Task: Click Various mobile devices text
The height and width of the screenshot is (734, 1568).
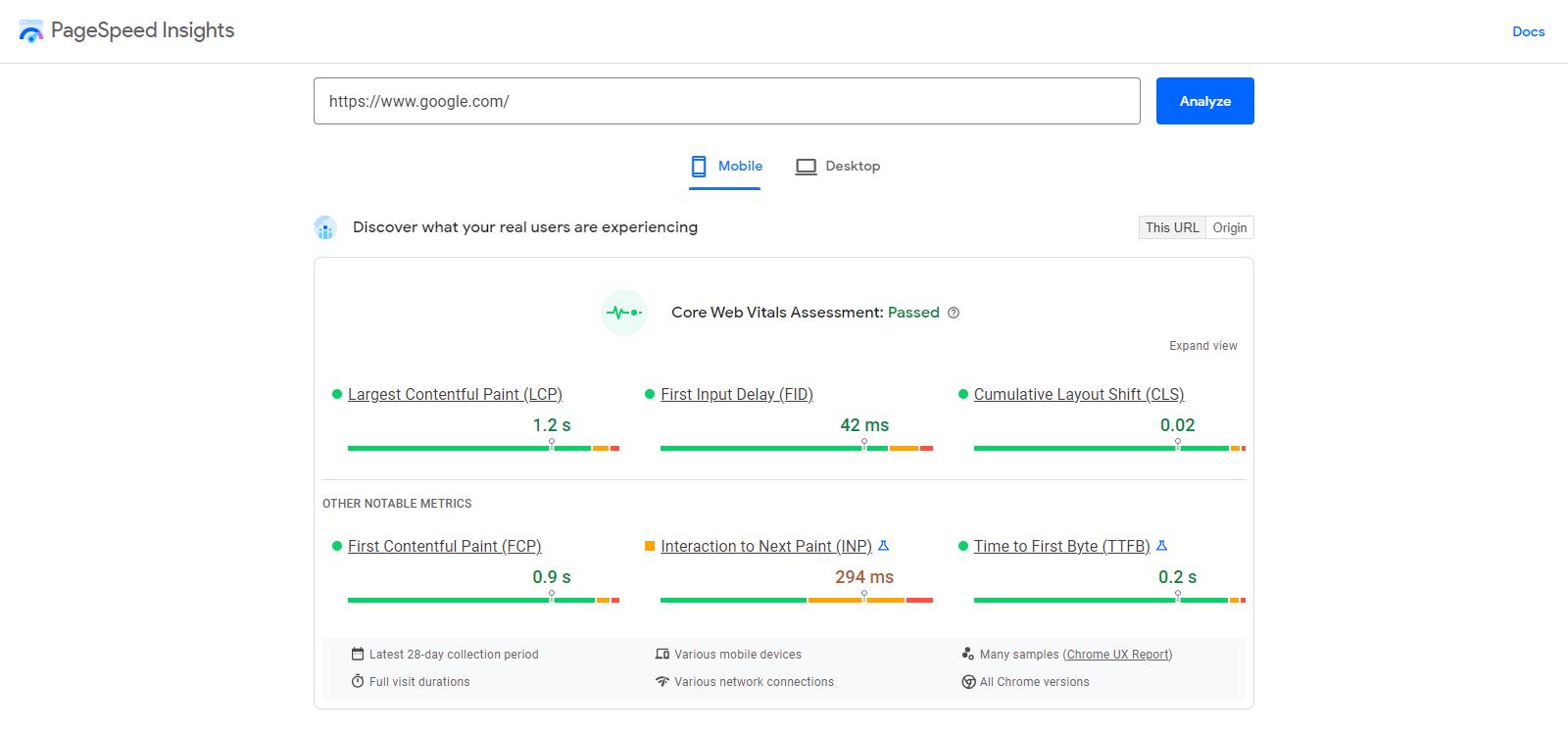Action: (738, 655)
